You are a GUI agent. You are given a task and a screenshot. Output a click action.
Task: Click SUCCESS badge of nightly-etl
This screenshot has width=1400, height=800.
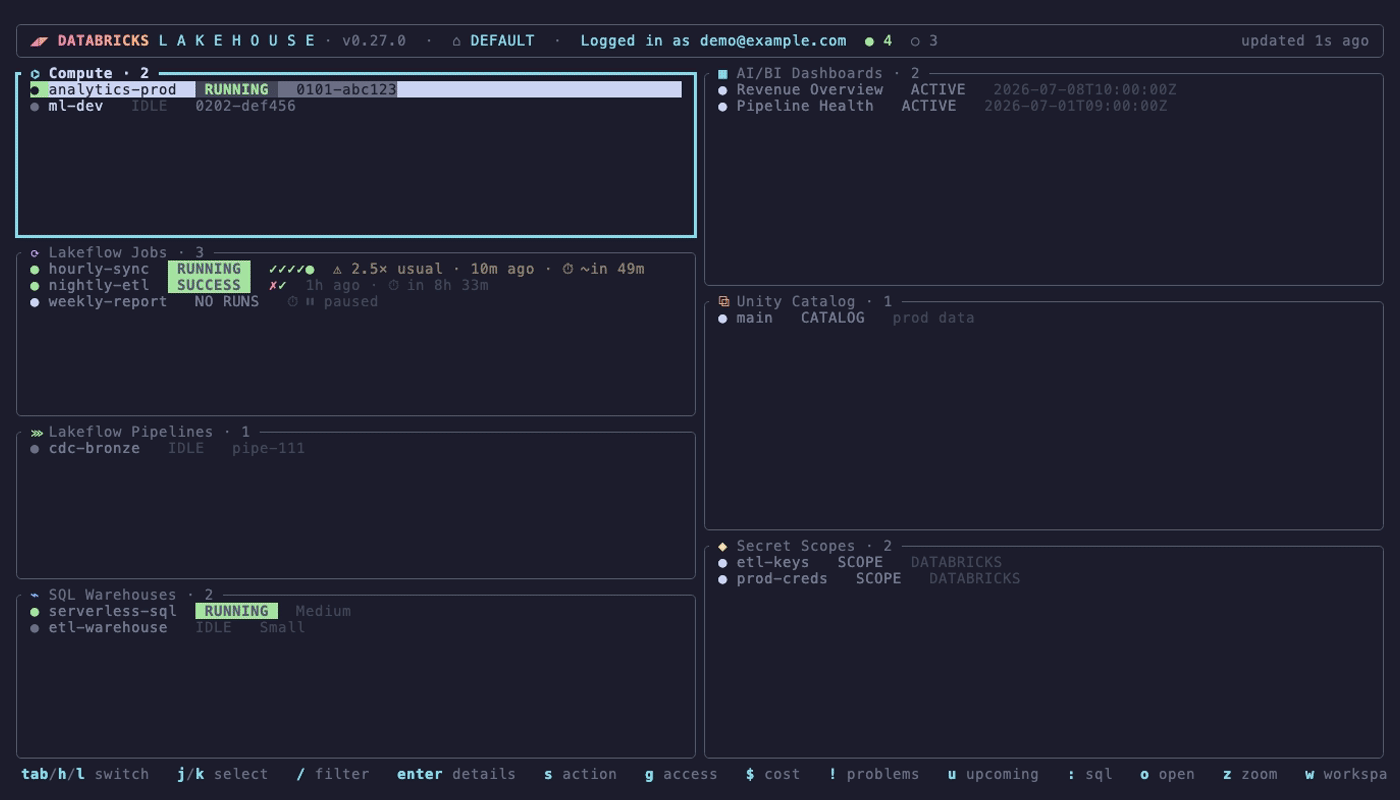tap(209, 285)
